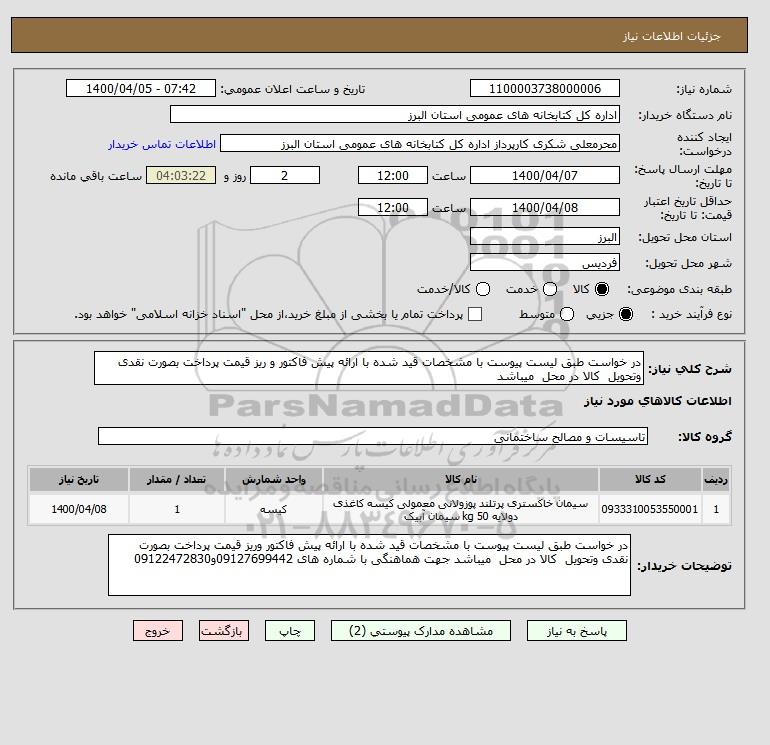Click the remaining days field showing 2
Screen dimensions: 770x745
(285, 175)
